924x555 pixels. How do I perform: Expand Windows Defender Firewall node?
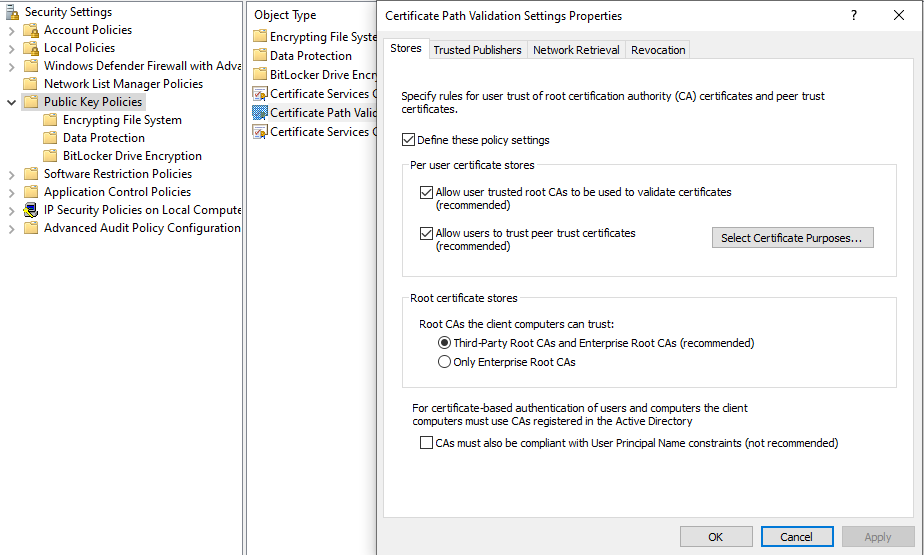11,67
